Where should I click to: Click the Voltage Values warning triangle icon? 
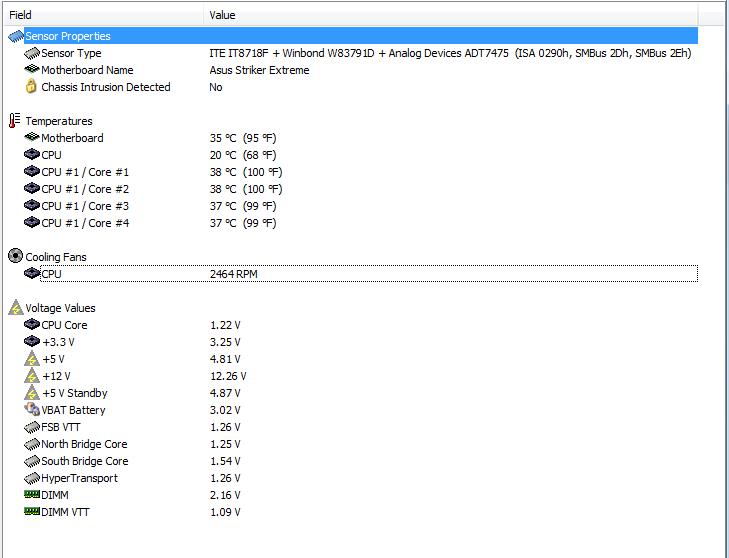(x=16, y=307)
